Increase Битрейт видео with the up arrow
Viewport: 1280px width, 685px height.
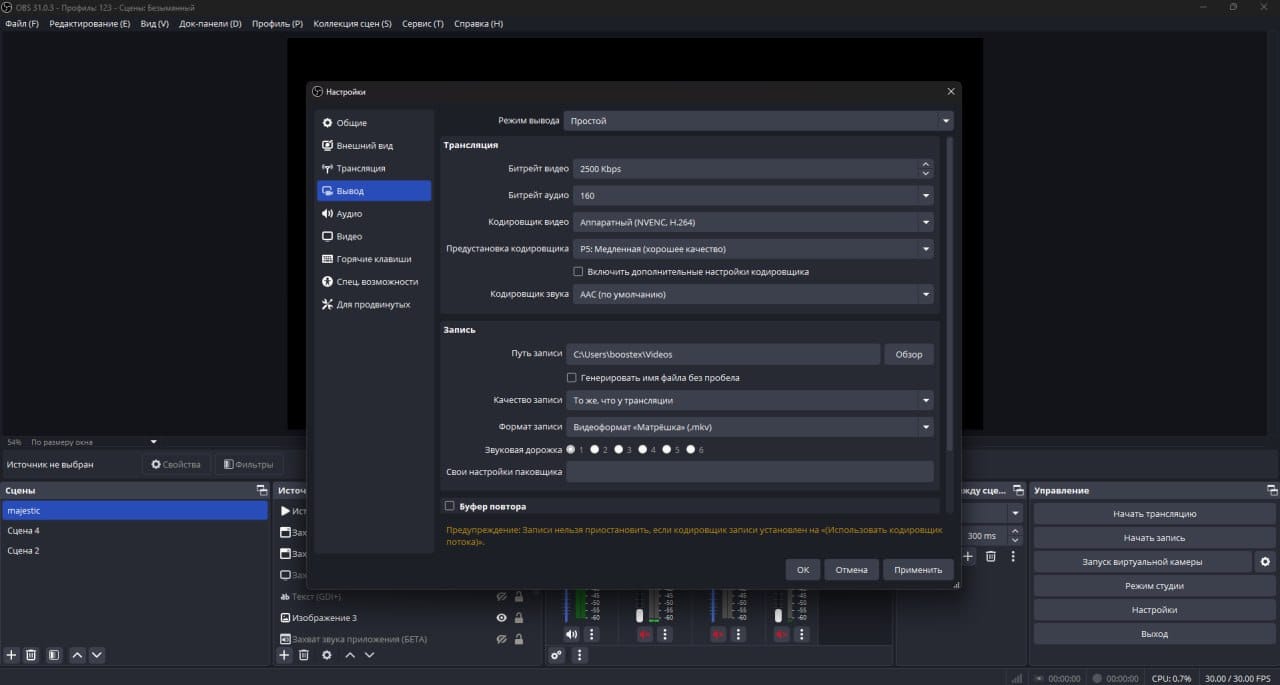tap(926, 164)
